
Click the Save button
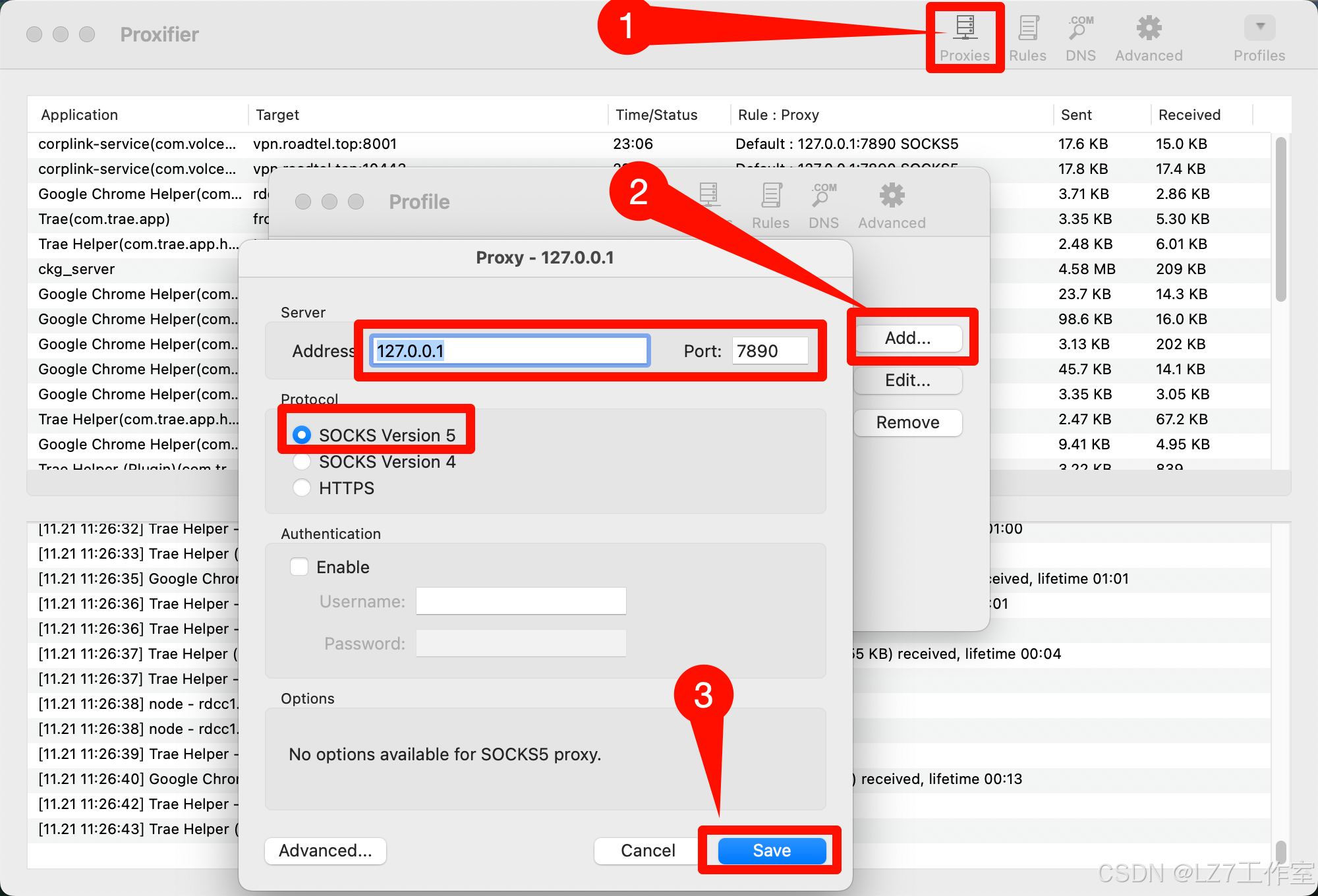coord(771,851)
